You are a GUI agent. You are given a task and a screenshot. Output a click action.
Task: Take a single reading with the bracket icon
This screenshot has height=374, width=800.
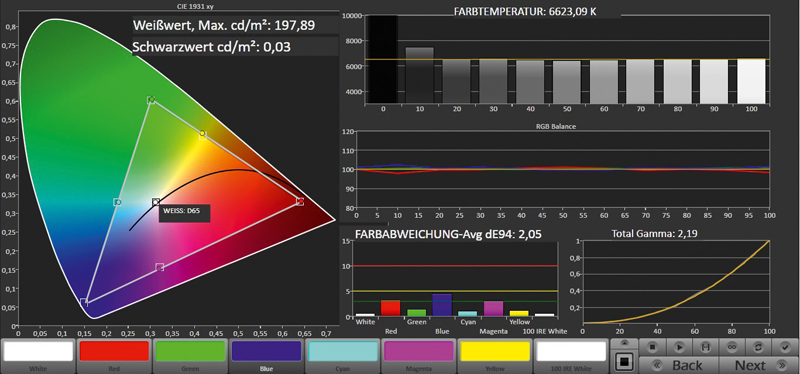[706, 347]
